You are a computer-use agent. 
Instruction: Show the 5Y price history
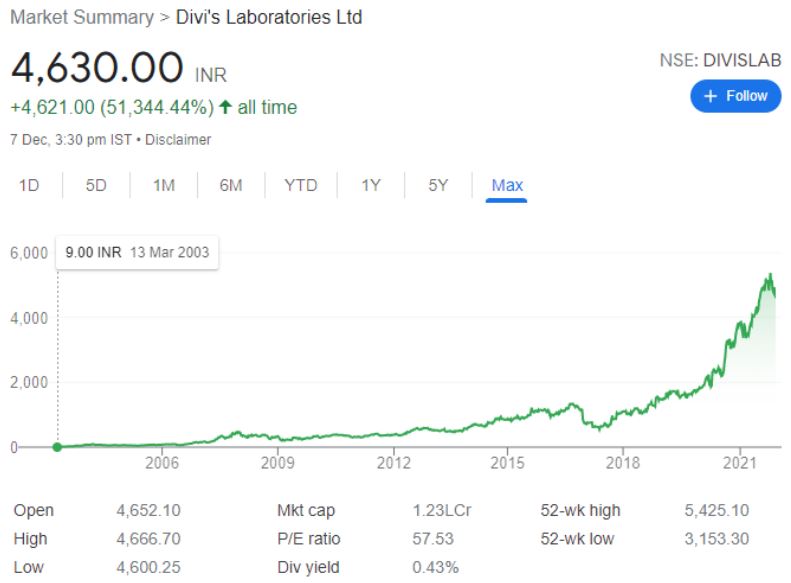point(438,185)
